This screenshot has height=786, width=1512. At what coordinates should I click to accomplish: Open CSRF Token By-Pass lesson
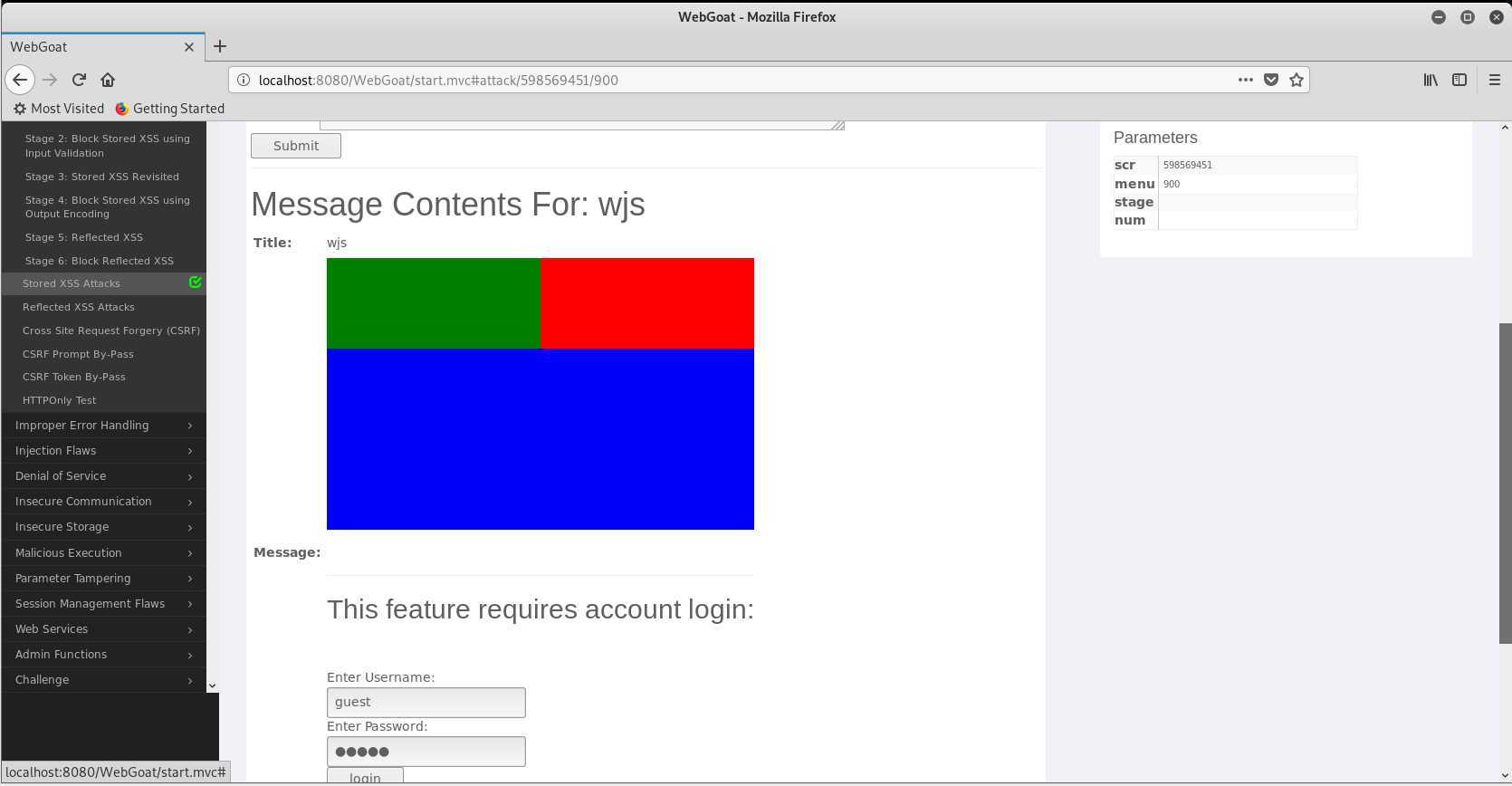73,377
